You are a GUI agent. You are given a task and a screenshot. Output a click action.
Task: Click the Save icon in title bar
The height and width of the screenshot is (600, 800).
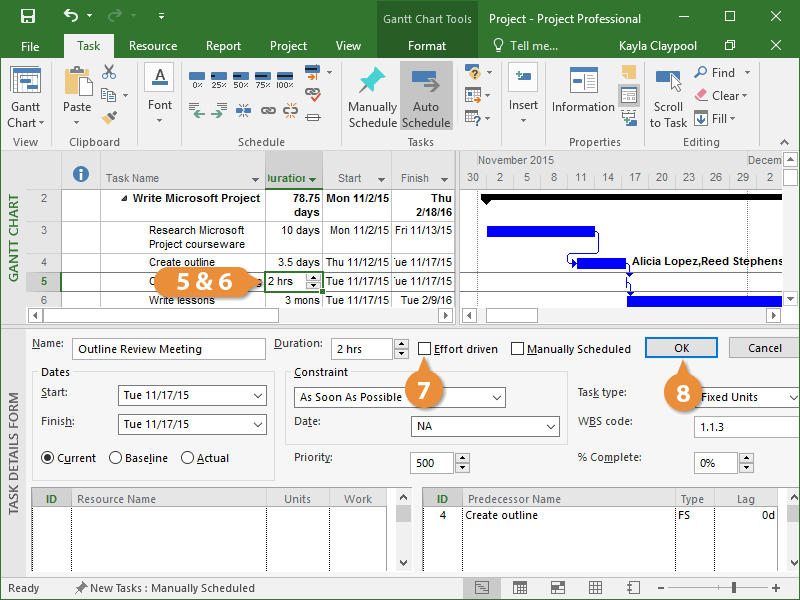[27, 17]
